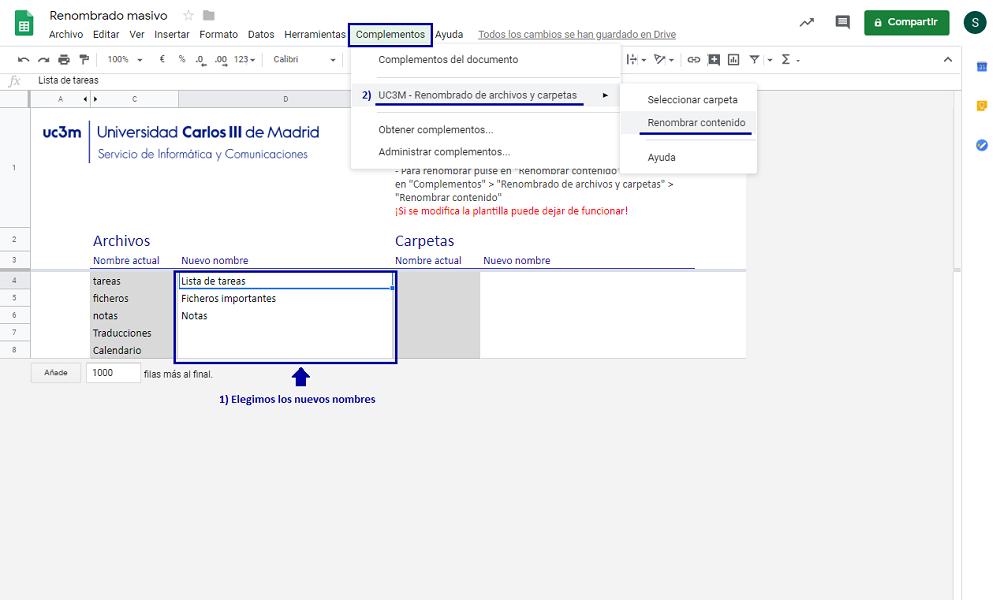Redo the last undone action

(x=43, y=59)
